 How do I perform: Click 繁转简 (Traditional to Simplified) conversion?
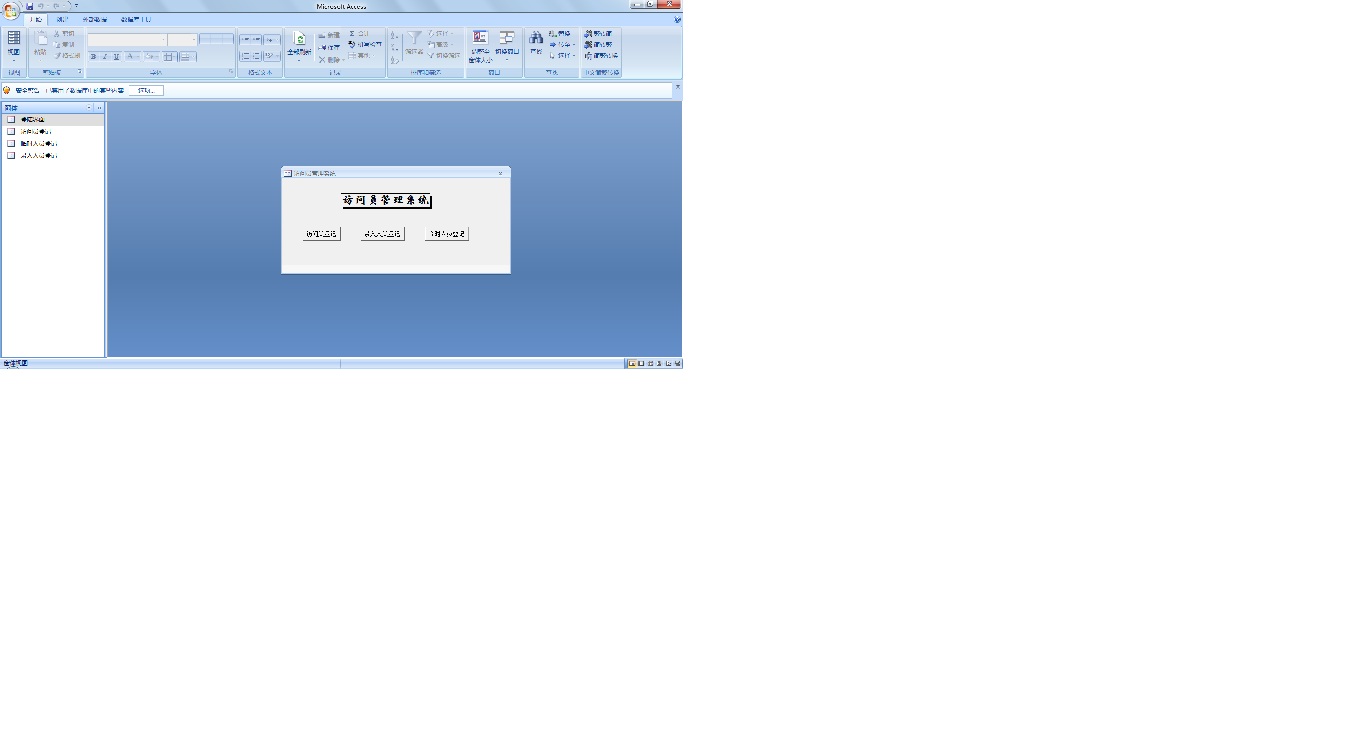point(598,34)
